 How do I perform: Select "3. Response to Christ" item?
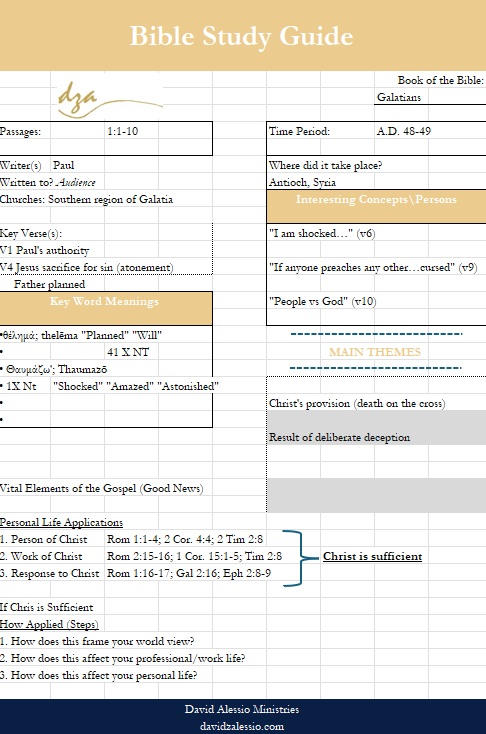(x=50, y=573)
